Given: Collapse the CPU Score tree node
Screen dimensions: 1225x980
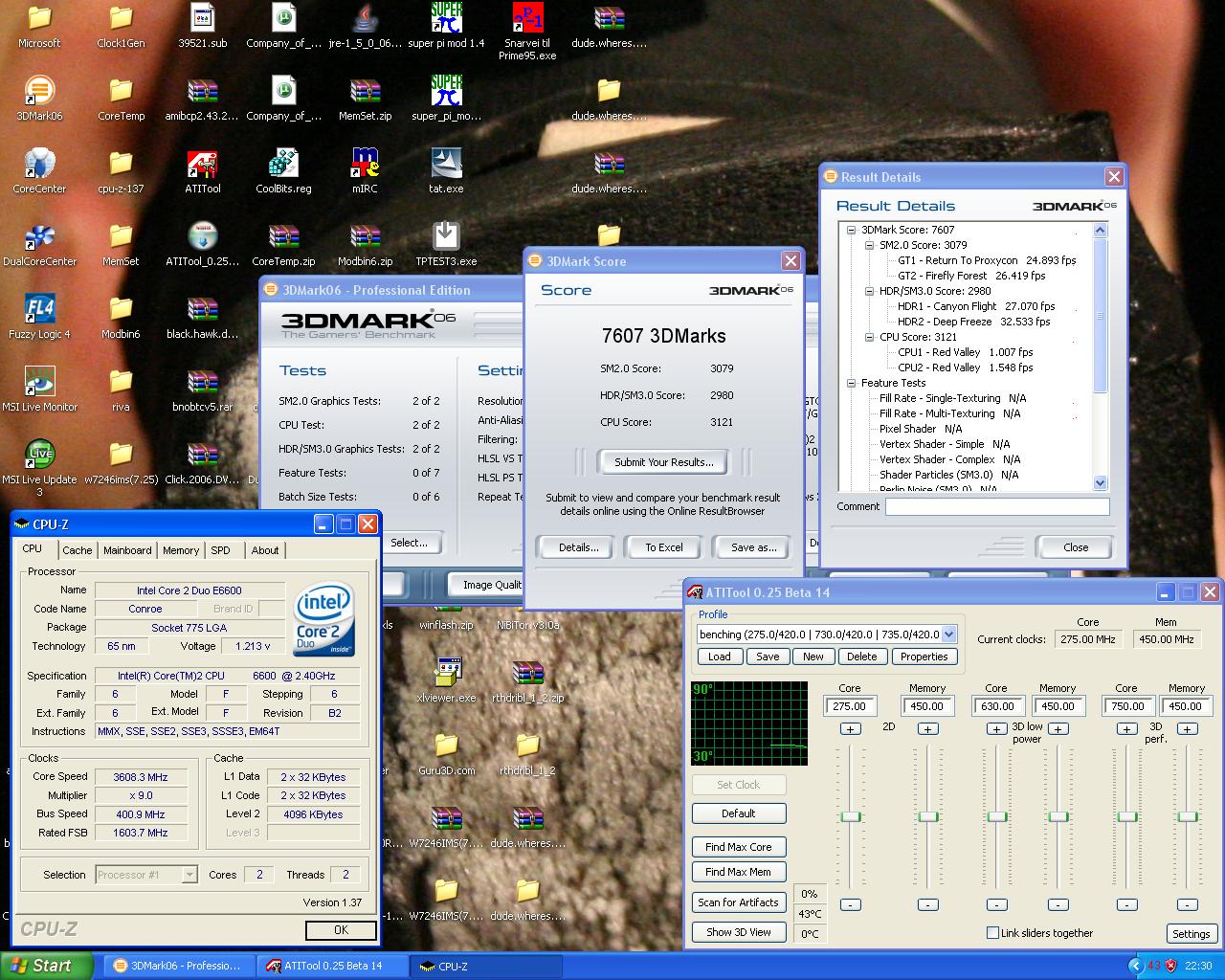Looking at the screenshot, I should click(869, 337).
